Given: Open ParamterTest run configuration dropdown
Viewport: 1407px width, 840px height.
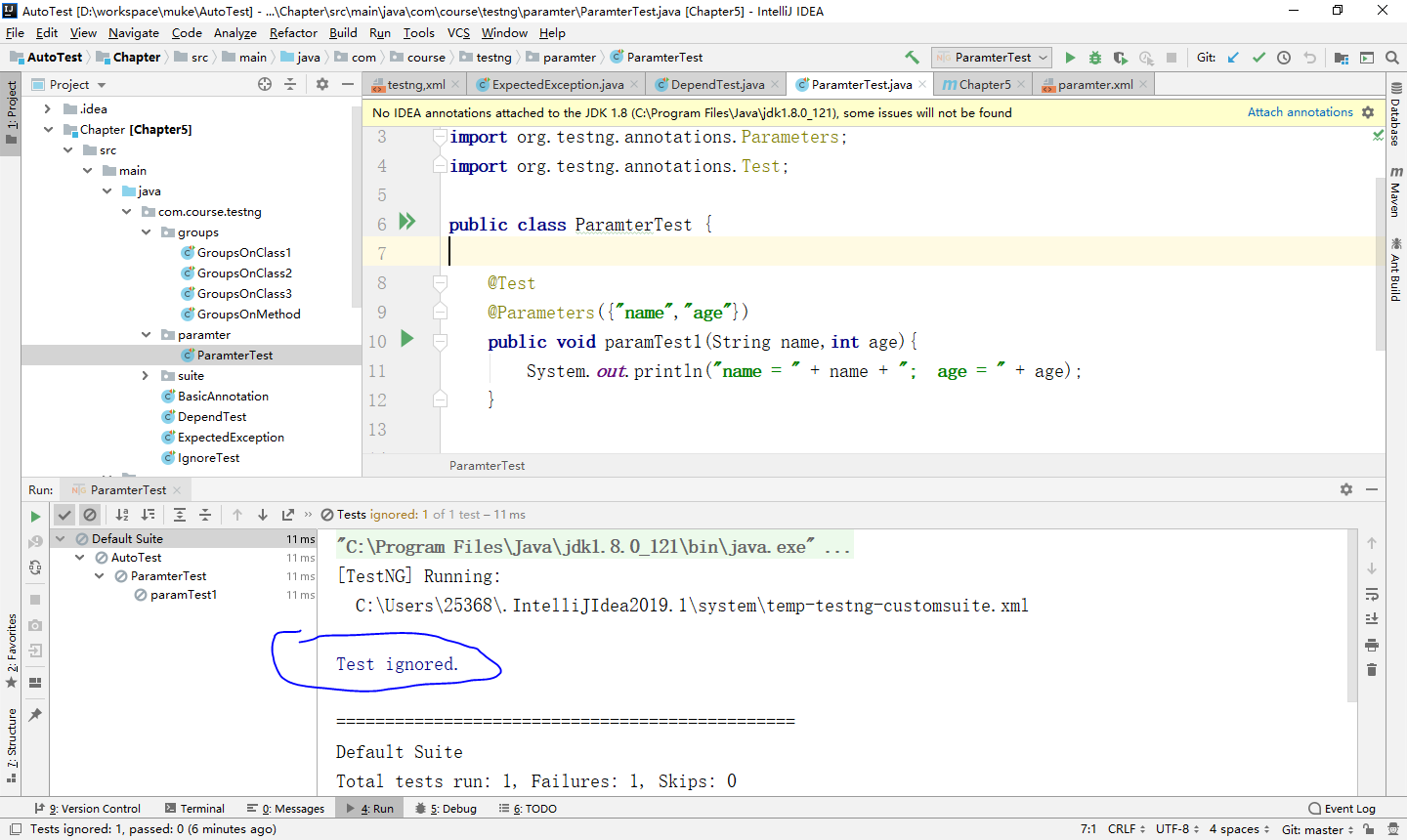Looking at the screenshot, I should click(x=992, y=58).
